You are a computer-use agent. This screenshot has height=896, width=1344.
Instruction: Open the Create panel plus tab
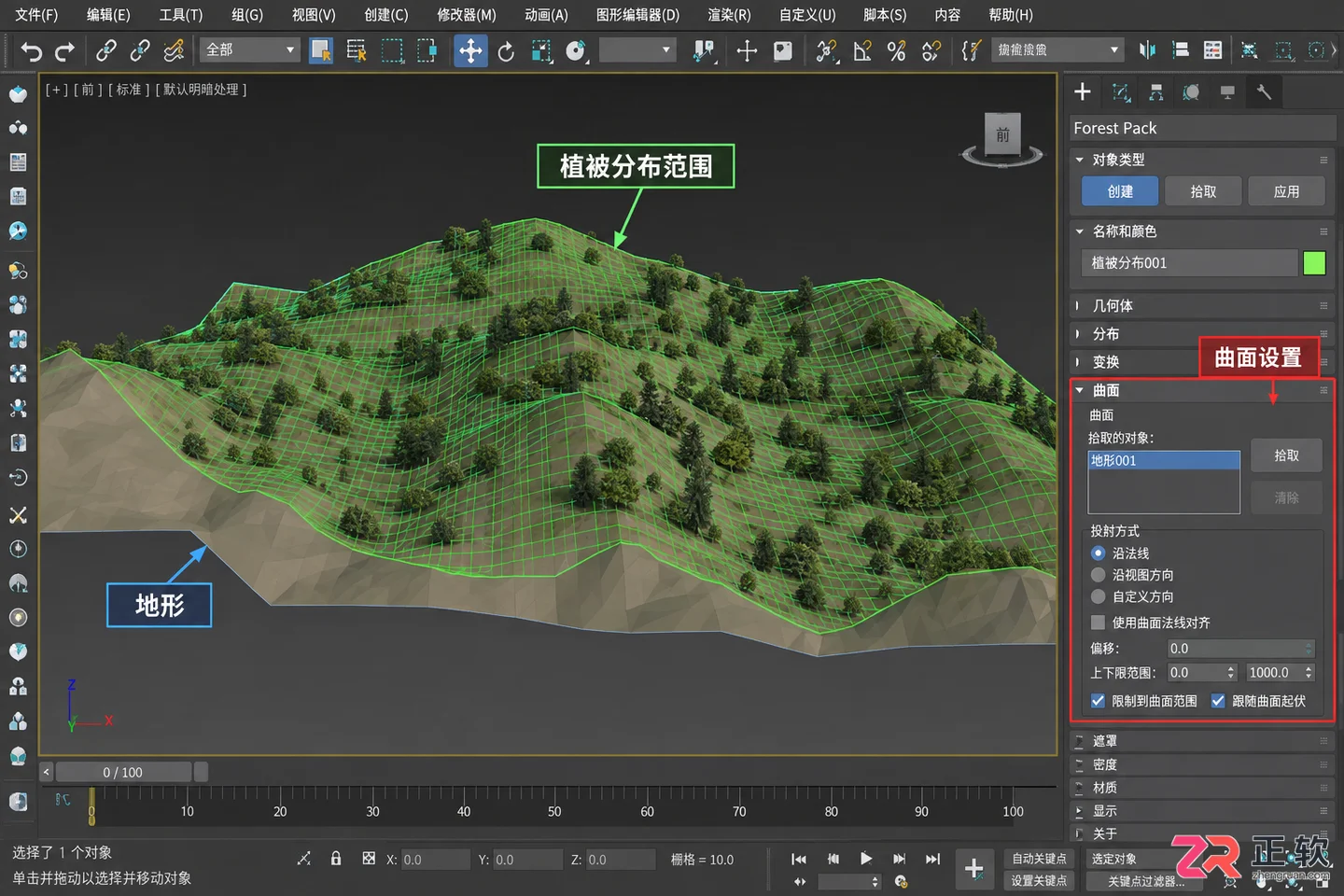point(1083,91)
